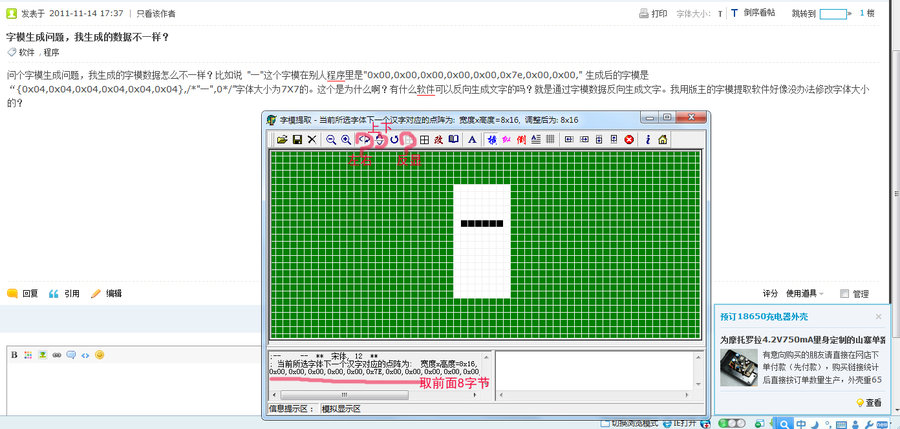900x429 pixels.
Task: Click the 评分 rating link
Action: pos(770,293)
